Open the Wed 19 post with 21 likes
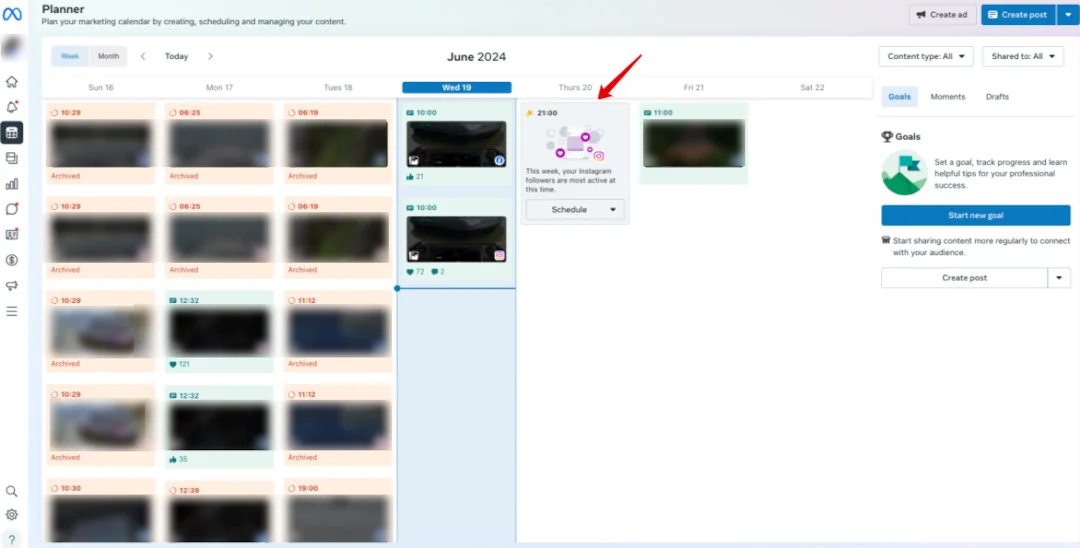 (x=457, y=144)
